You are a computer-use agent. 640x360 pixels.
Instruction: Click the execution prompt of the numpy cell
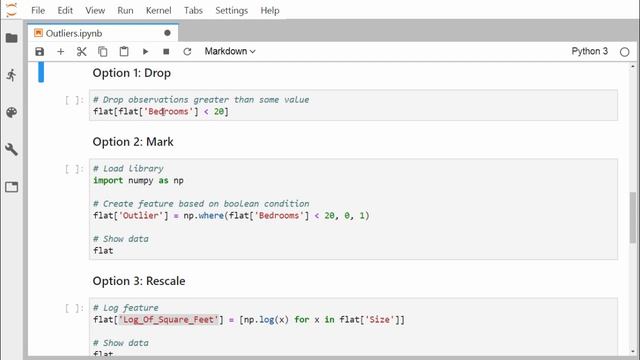pyautogui.click(x=74, y=169)
